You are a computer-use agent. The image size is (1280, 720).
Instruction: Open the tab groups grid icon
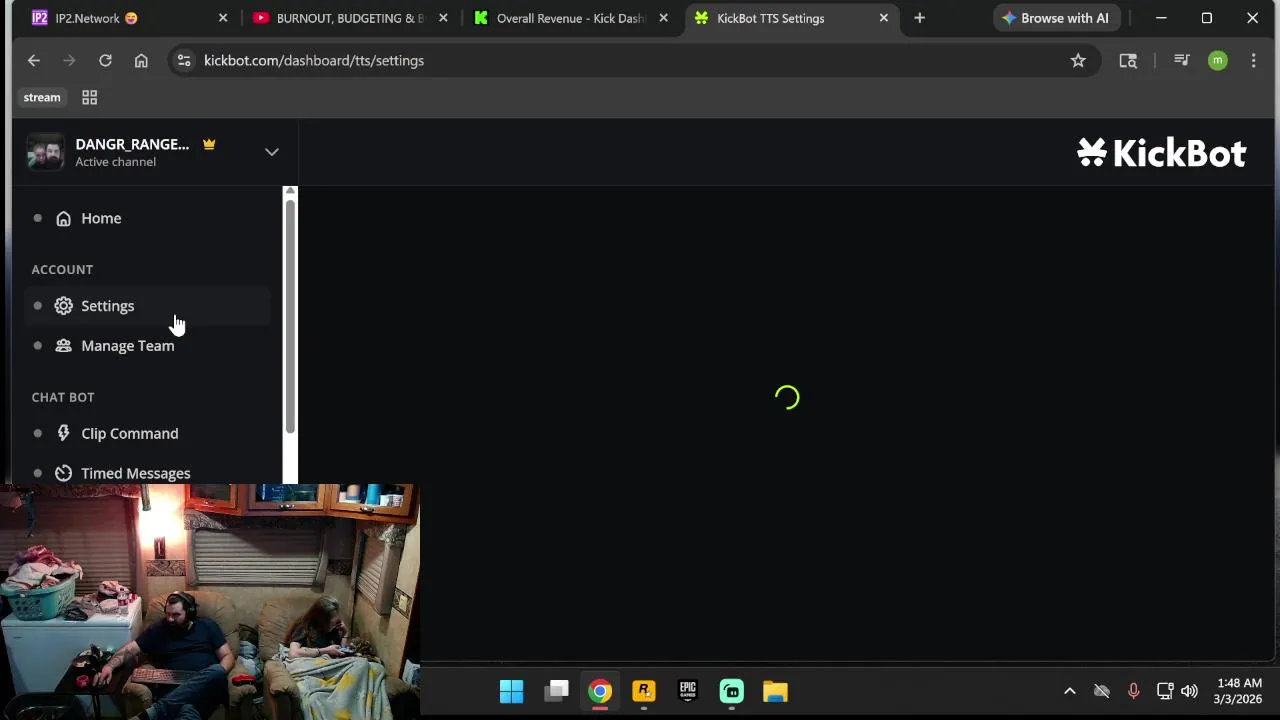pos(89,97)
